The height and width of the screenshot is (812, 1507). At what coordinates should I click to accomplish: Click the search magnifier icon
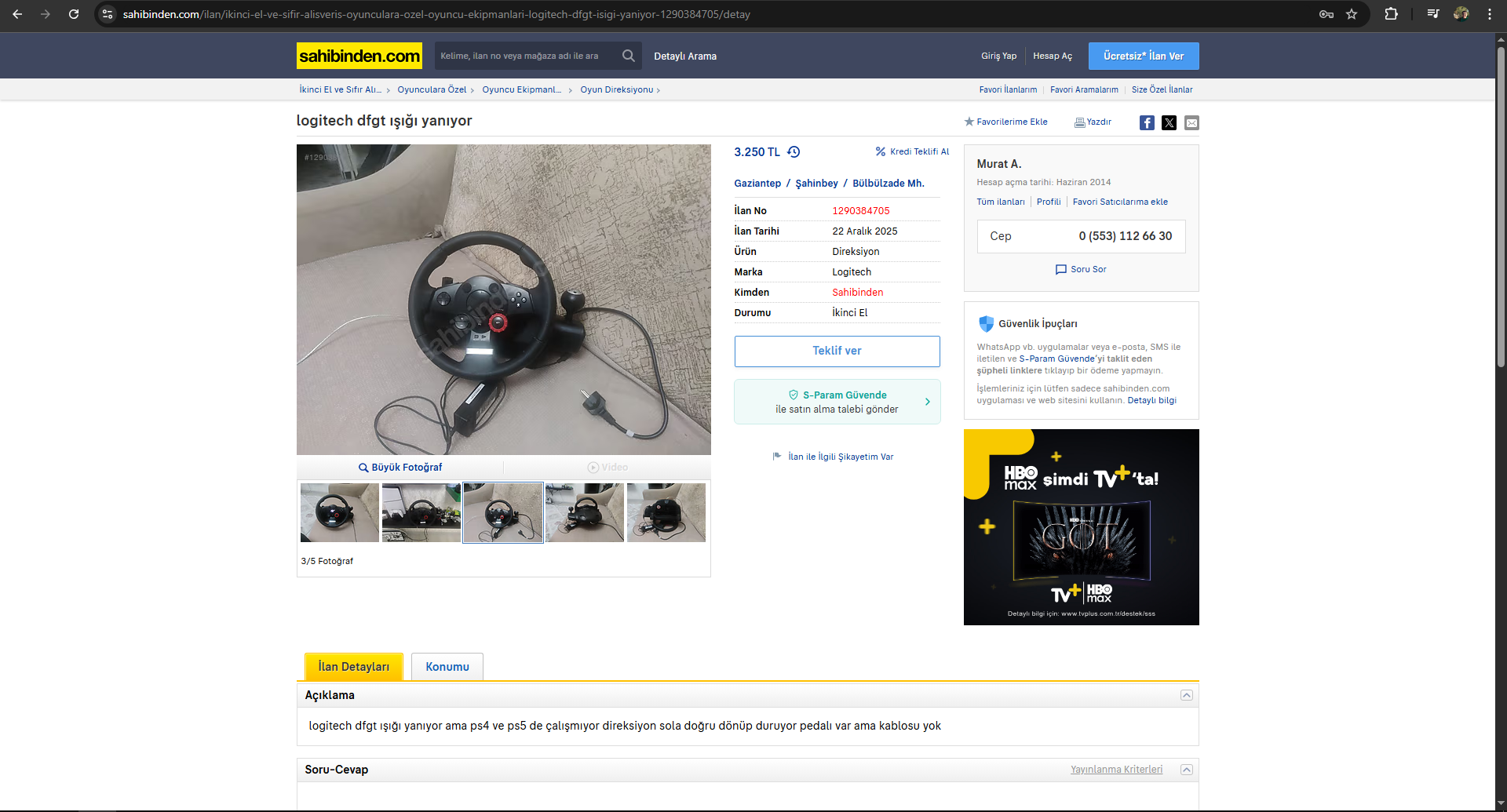coord(629,56)
